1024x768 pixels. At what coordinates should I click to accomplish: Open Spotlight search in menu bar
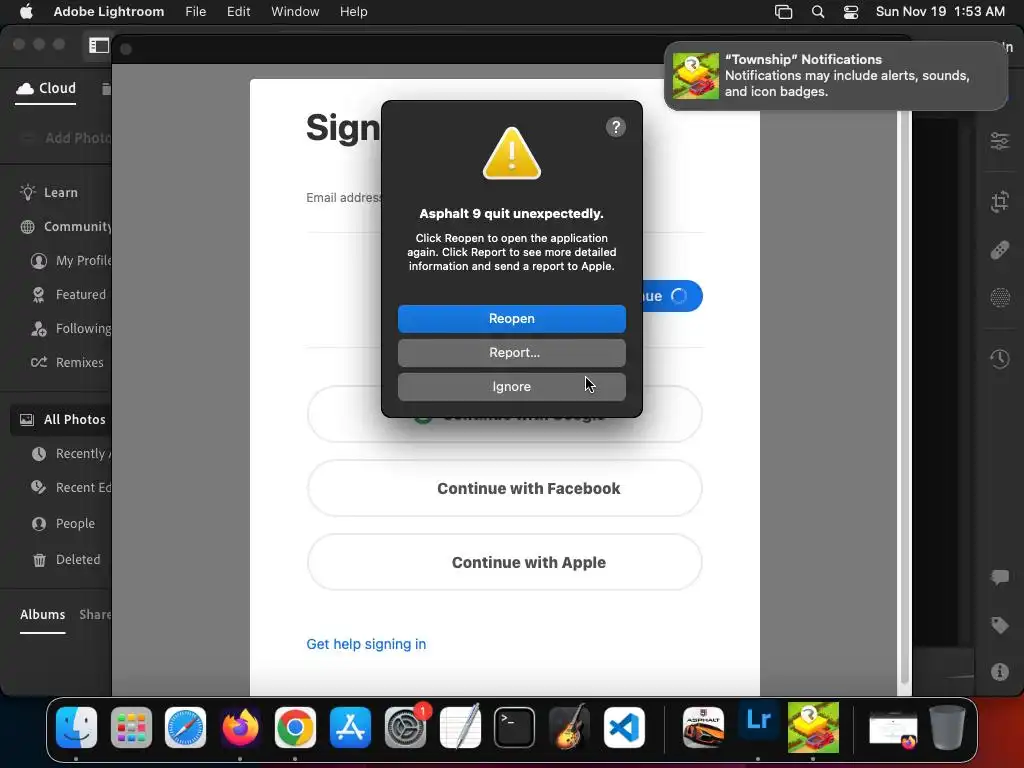point(818,12)
